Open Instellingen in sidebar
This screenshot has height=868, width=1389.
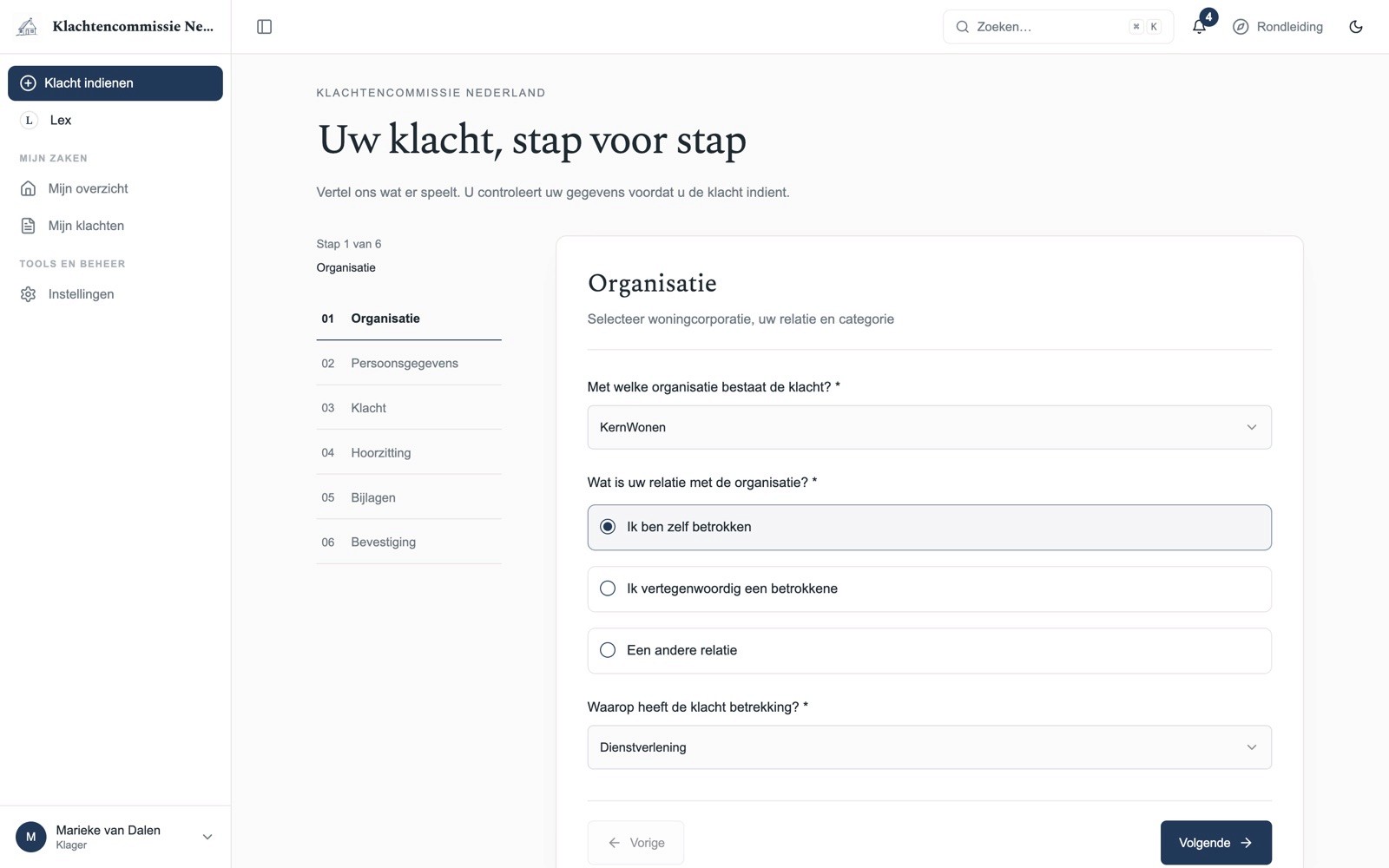(x=115, y=294)
